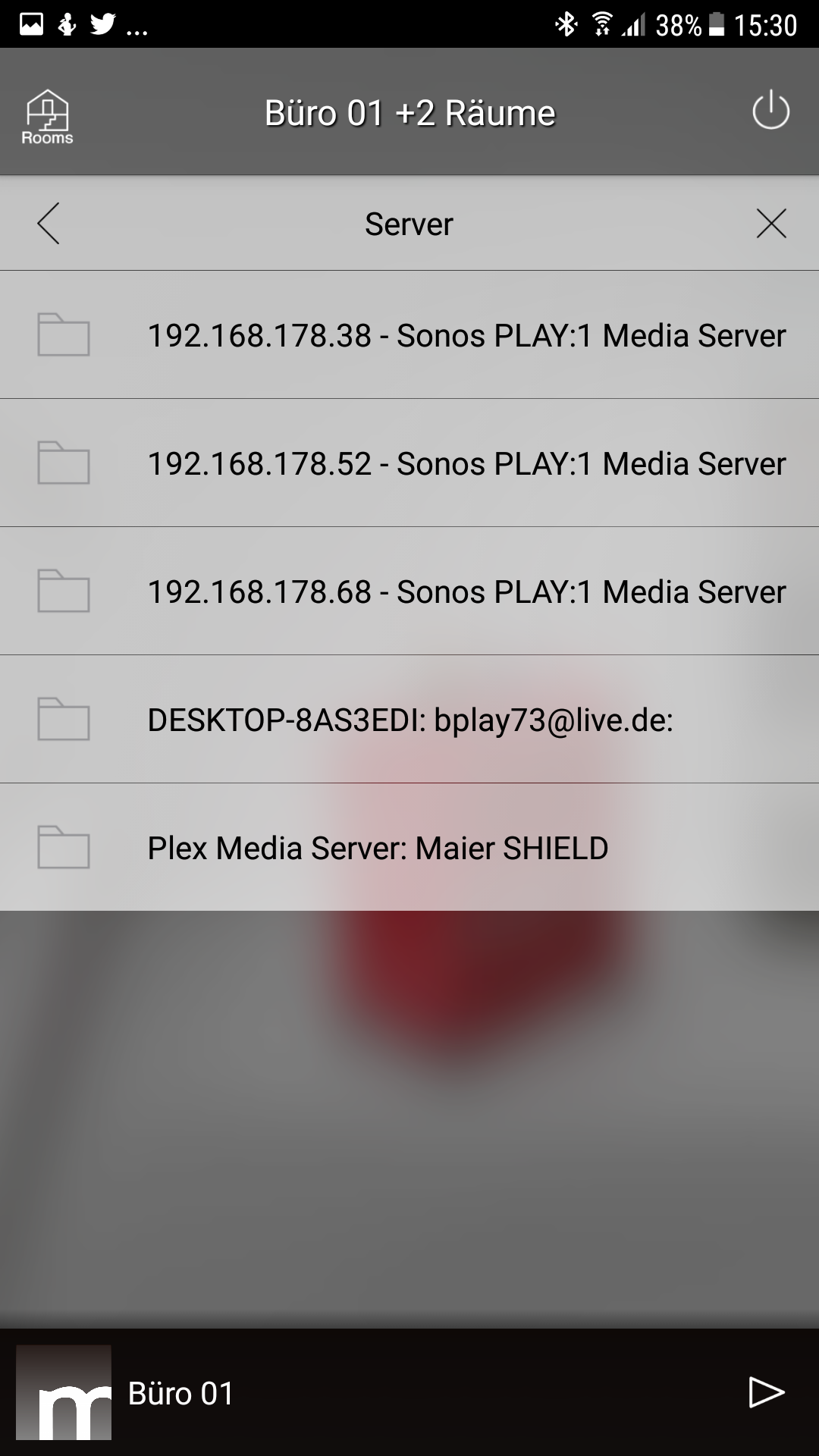Tap the power standby icon
The image size is (819, 1456).
(770, 111)
